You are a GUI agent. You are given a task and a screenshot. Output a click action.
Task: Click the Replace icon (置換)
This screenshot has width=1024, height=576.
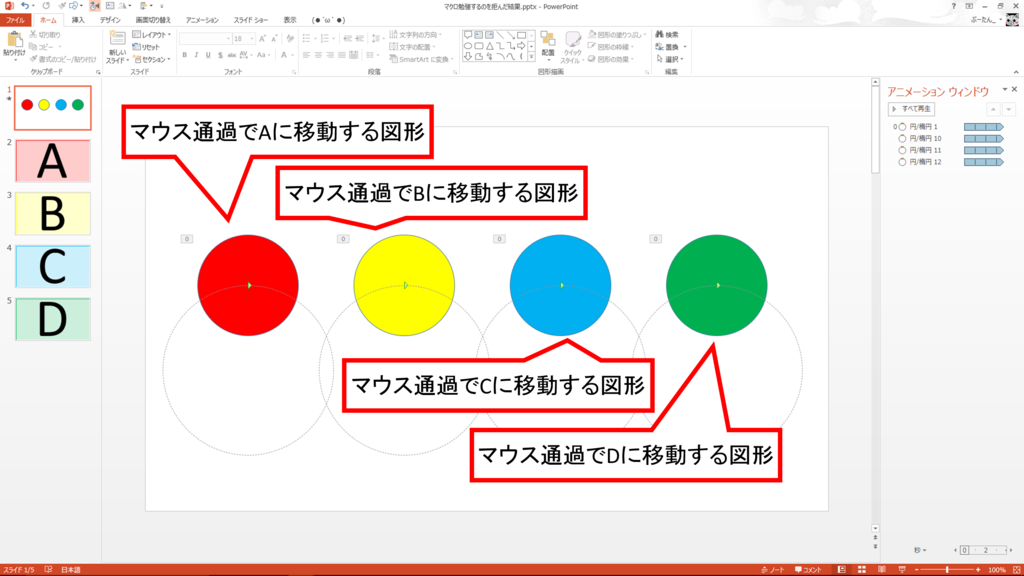[x=660, y=46]
